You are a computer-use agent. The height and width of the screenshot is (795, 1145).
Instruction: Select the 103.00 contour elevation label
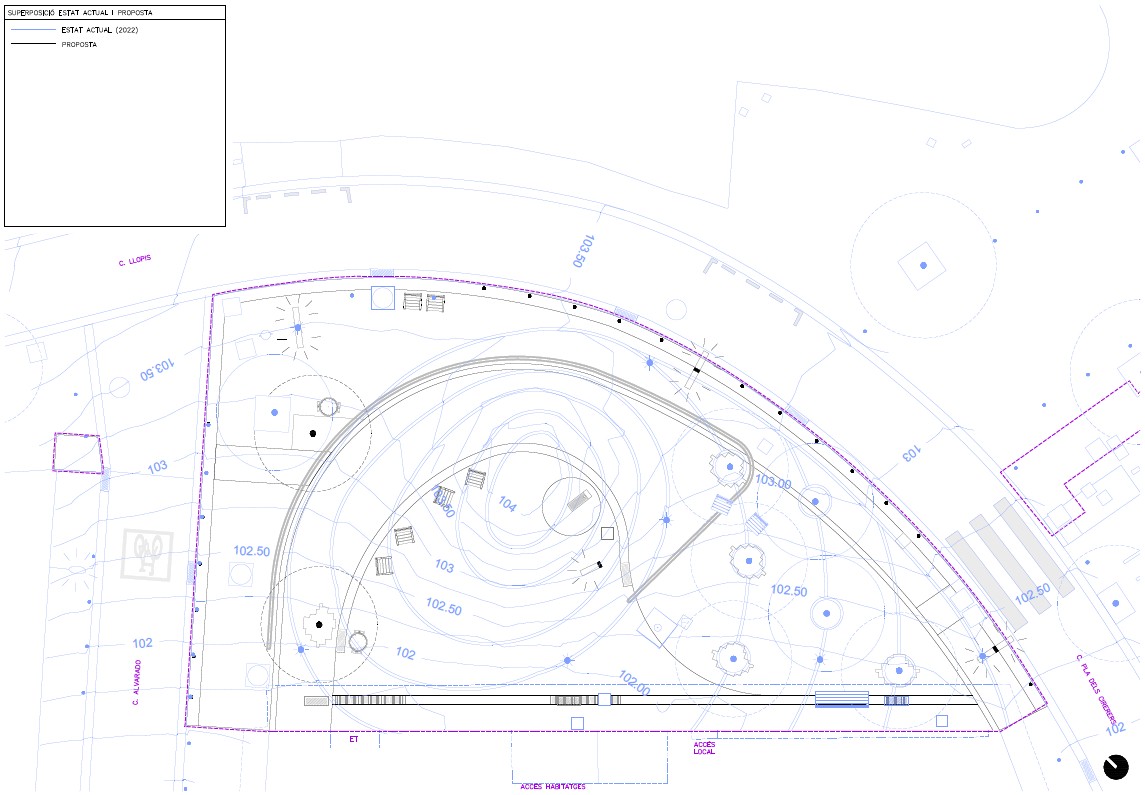(773, 483)
